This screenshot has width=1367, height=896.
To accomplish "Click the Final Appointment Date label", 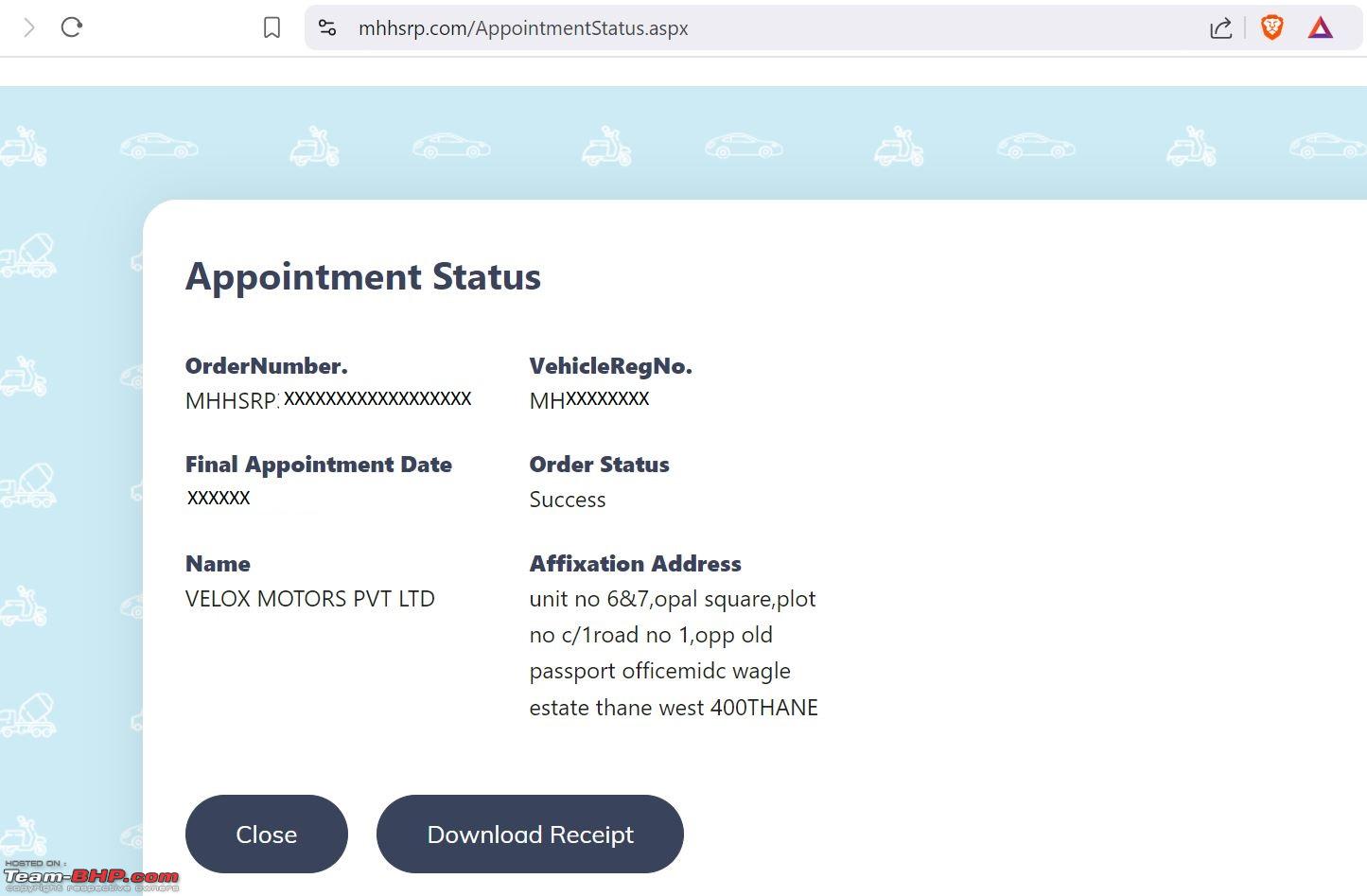I will 319,465.
